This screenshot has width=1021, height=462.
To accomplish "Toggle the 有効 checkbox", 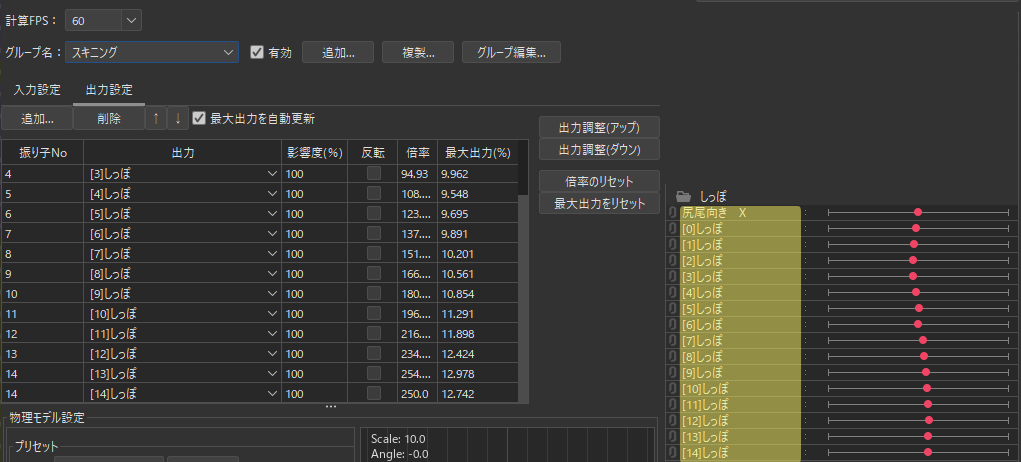I will coord(257,53).
